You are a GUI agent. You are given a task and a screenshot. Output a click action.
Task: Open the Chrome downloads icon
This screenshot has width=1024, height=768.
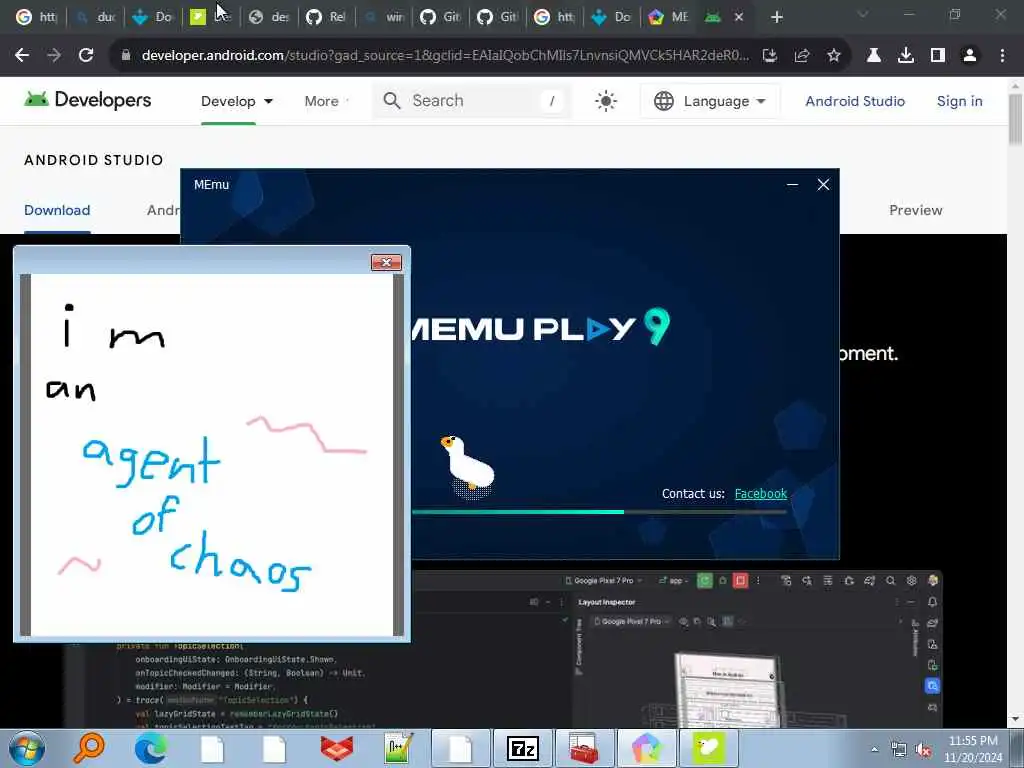906,56
